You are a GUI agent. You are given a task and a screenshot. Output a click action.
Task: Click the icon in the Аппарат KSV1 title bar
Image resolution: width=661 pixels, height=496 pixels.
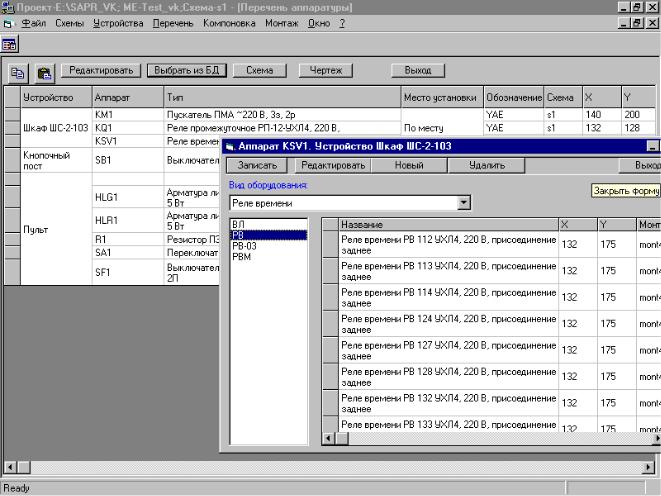[x=229, y=146]
